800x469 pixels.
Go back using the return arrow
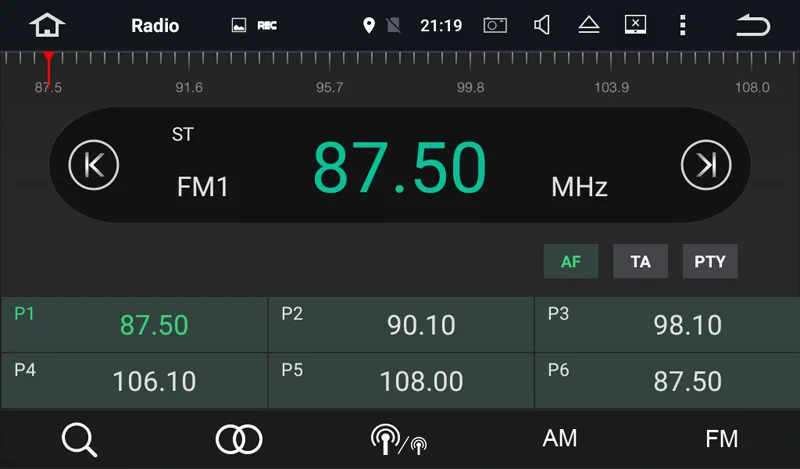point(753,25)
